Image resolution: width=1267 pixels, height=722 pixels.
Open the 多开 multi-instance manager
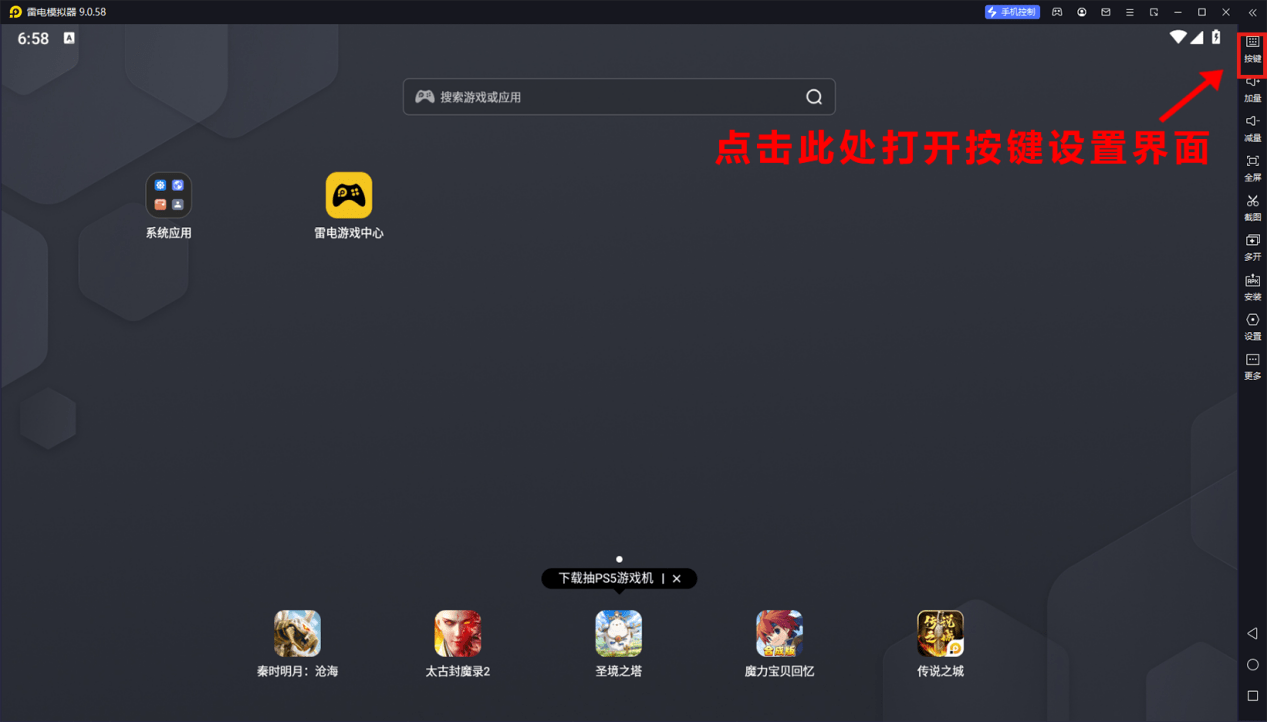pos(1252,247)
